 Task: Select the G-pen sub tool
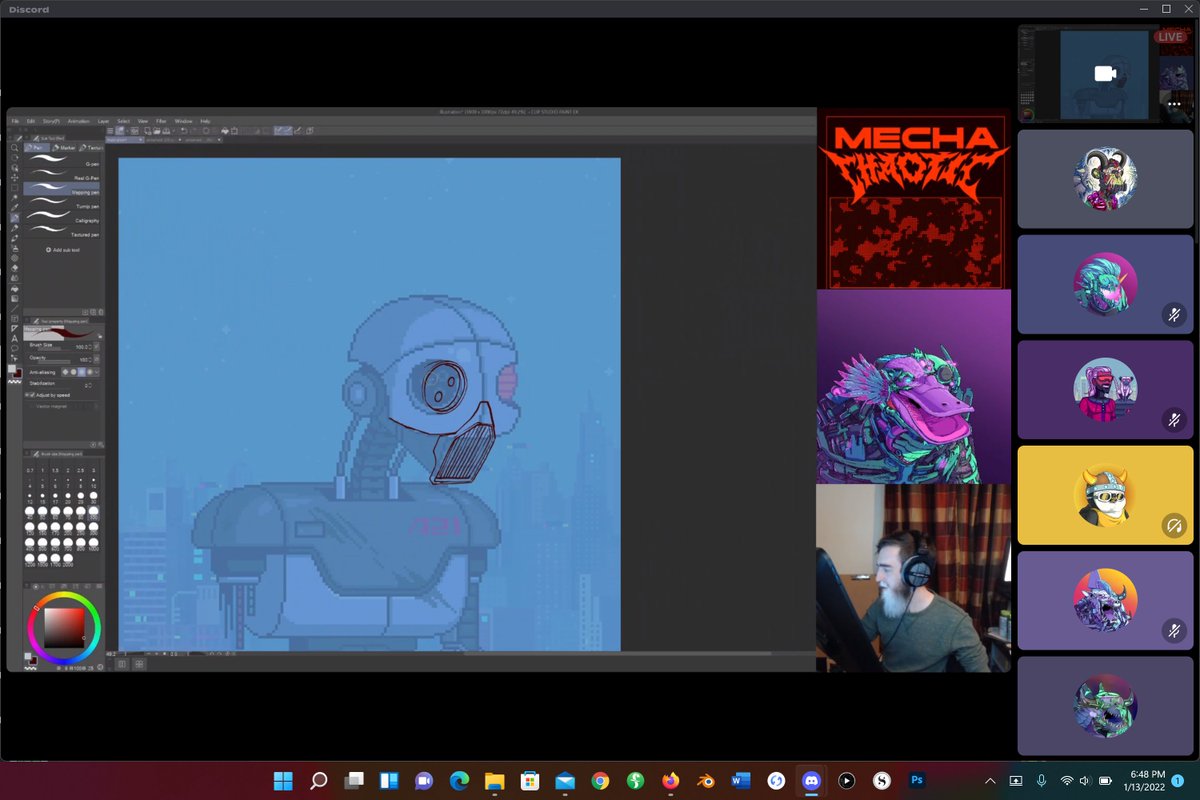click(62, 160)
